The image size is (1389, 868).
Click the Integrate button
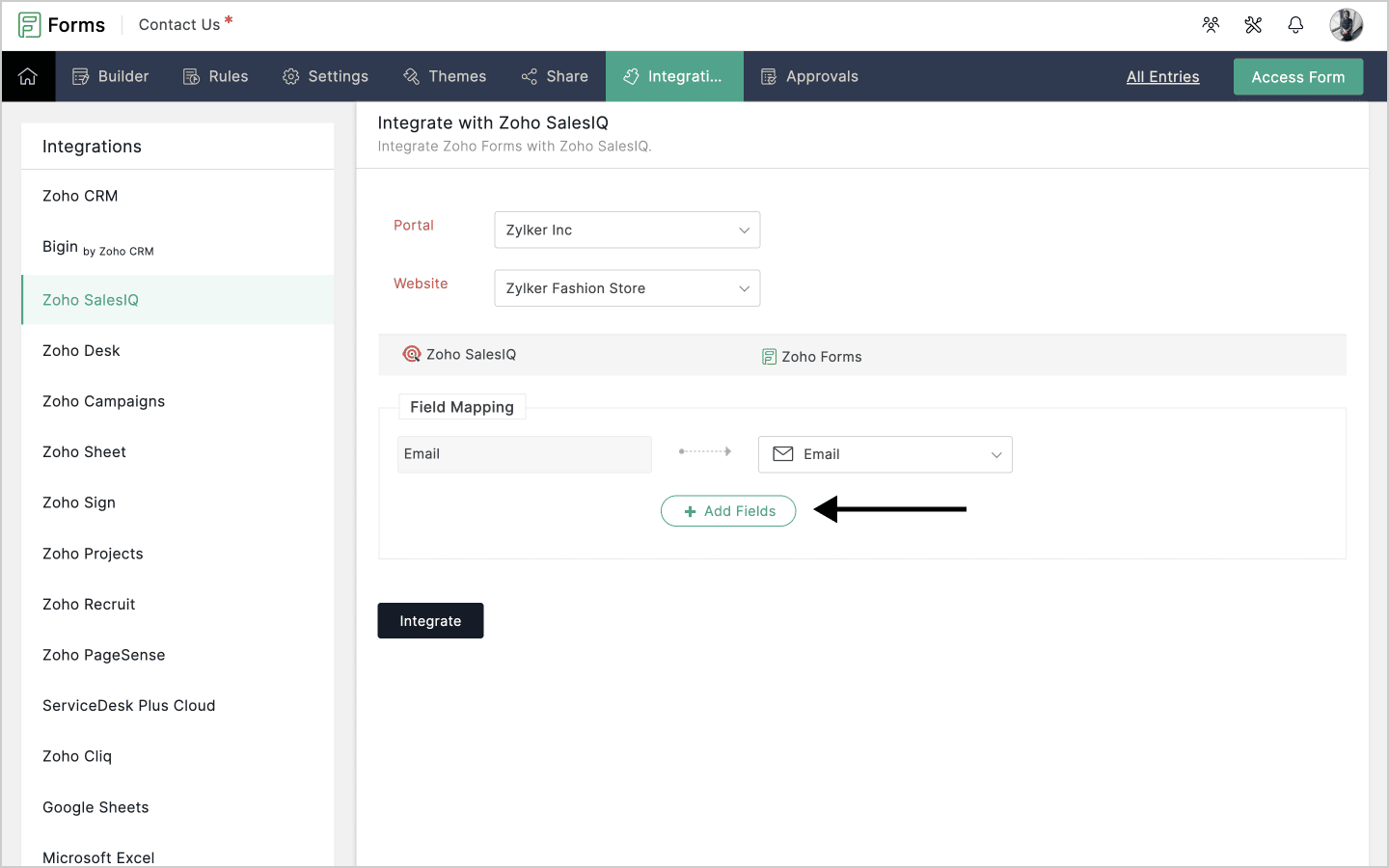[x=430, y=621]
